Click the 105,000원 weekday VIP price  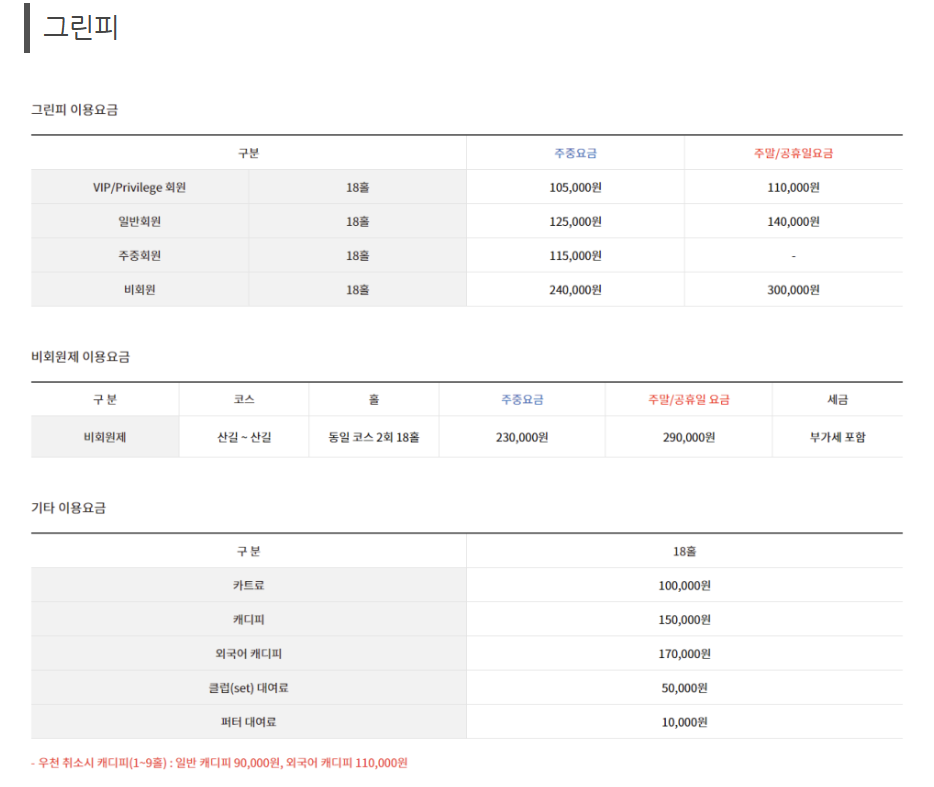coord(575,187)
